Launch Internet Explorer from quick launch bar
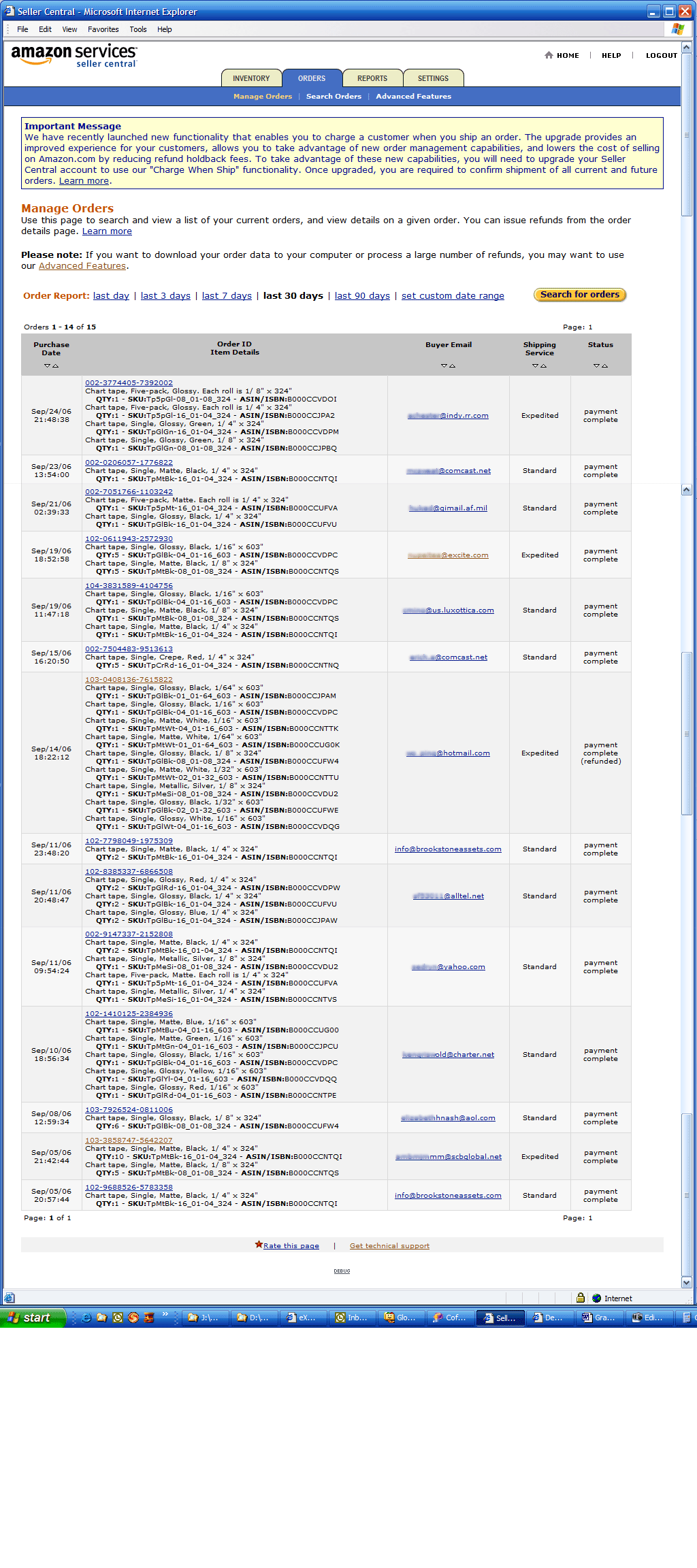The image size is (697, 1568). click(86, 1318)
